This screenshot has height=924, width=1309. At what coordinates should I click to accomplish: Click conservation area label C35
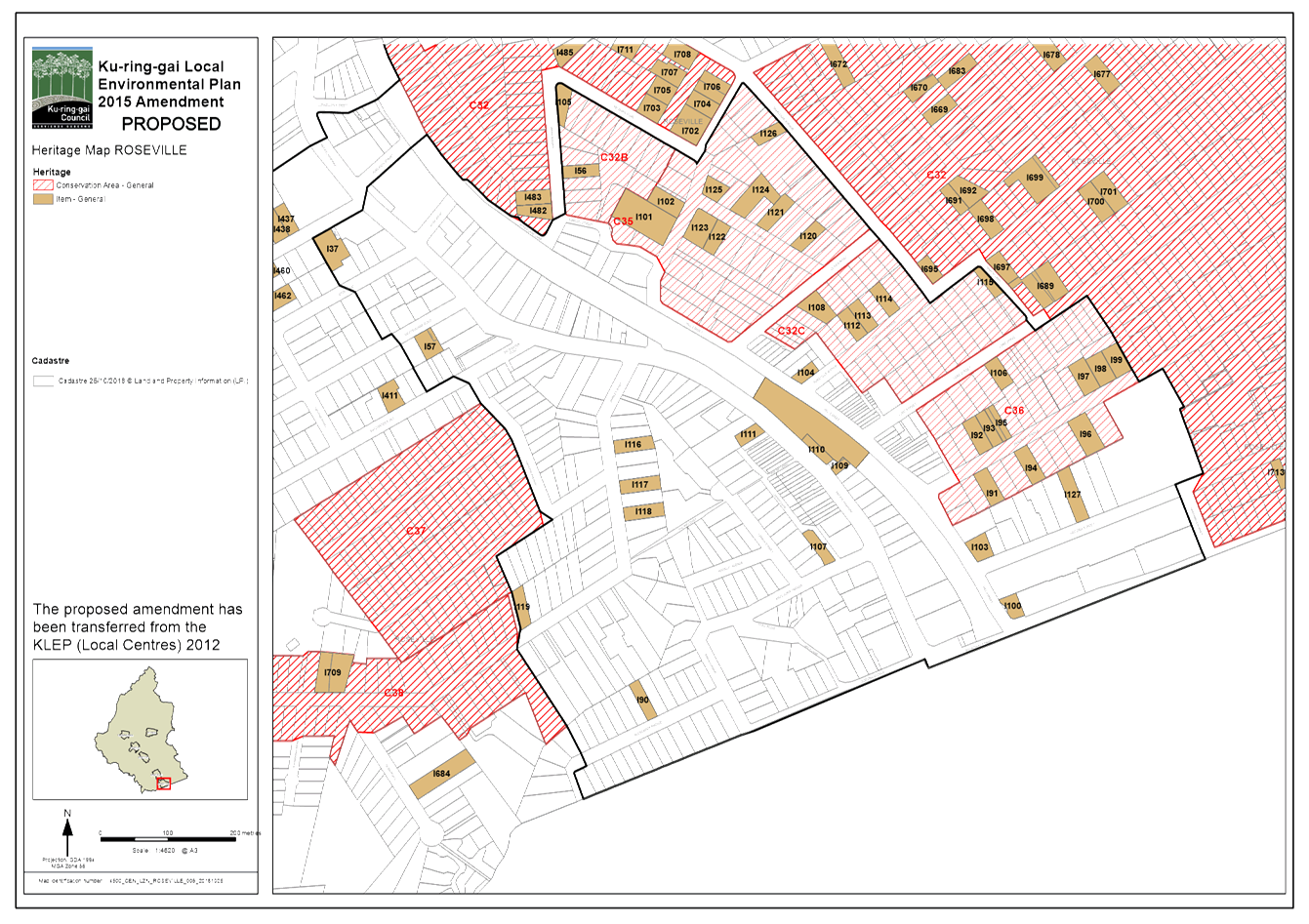point(623,221)
